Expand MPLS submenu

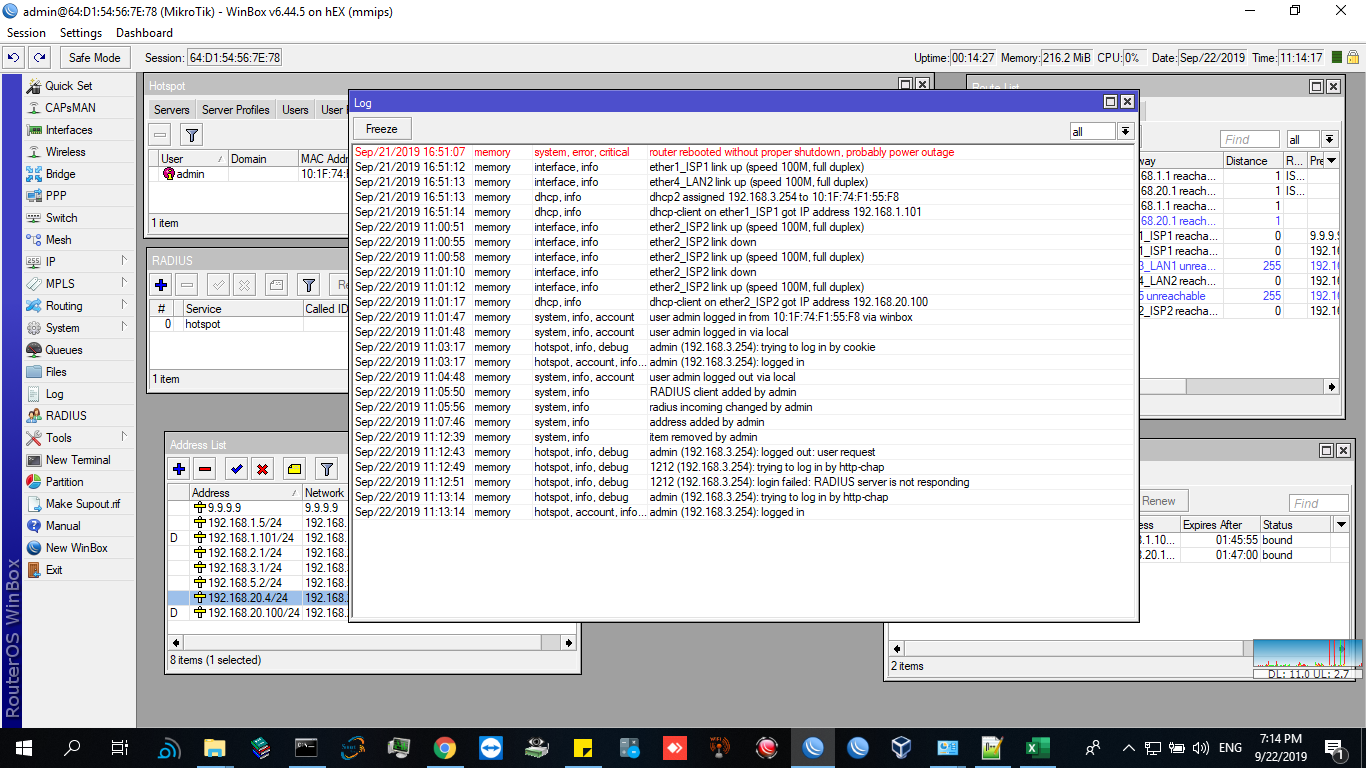(x=79, y=284)
